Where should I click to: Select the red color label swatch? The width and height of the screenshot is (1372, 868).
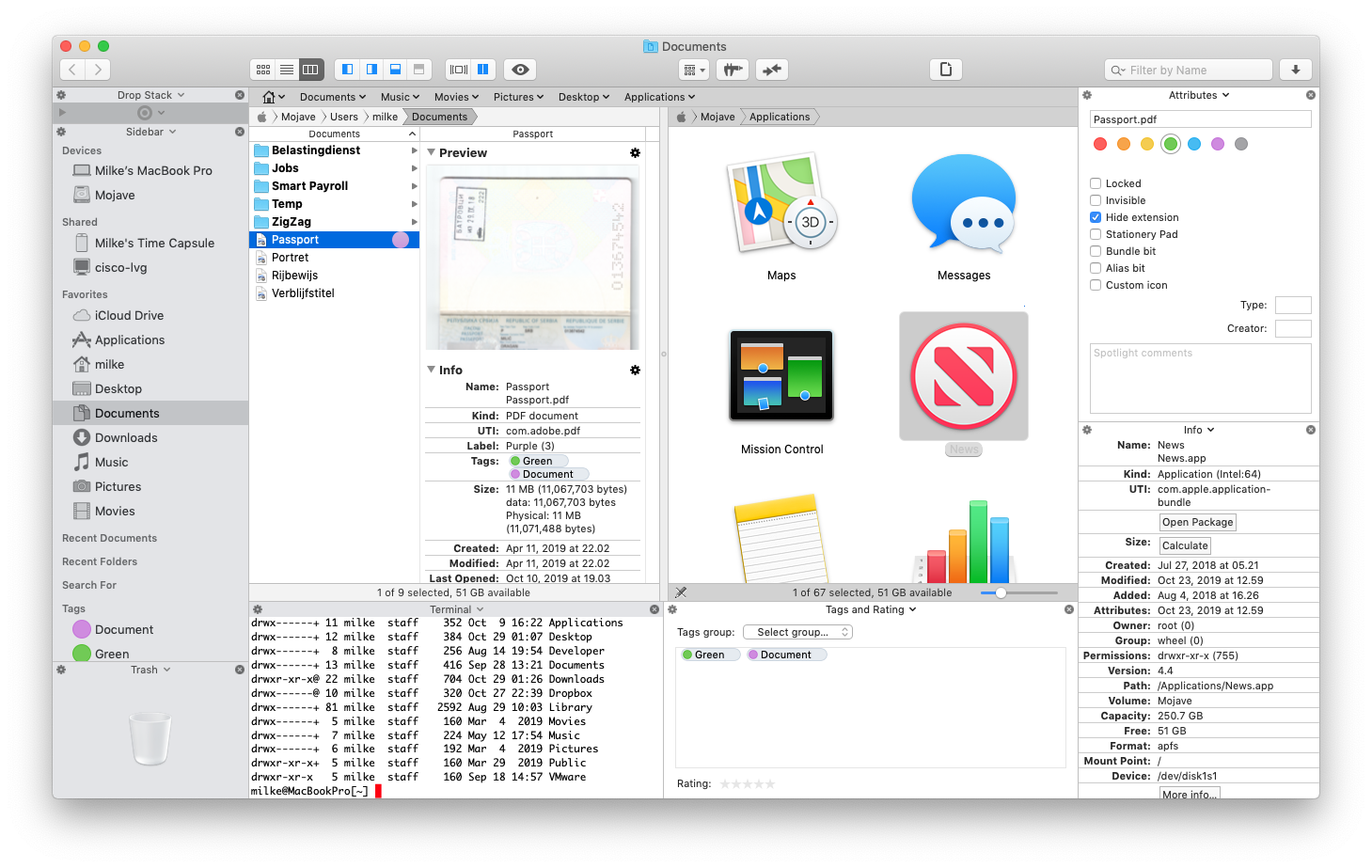tap(1100, 144)
